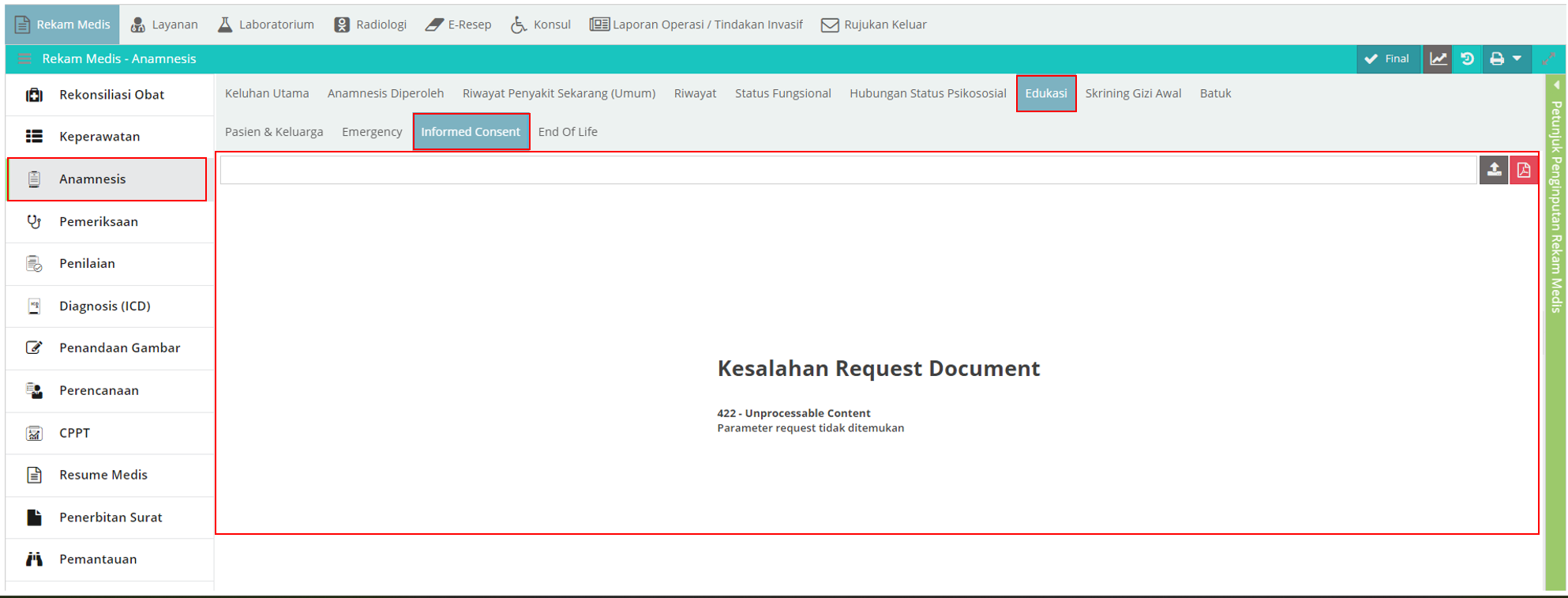Click the Anamnesis clipboard icon
This screenshot has width=1568, height=598.
pyautogui.click(x=34, y=179)
